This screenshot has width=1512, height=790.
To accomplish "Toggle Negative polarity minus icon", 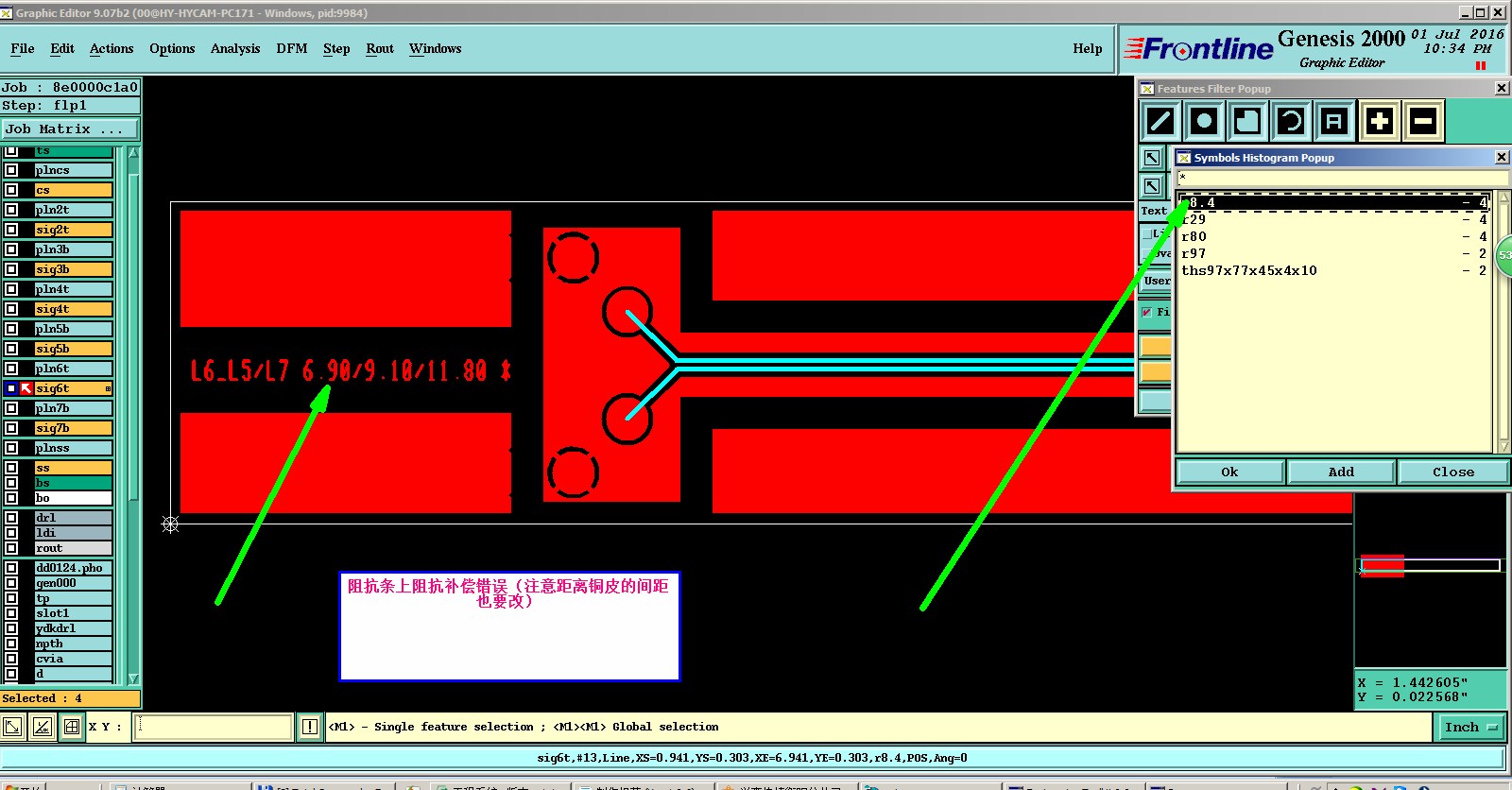I will pyautogui.click(x=1423, y=121).
